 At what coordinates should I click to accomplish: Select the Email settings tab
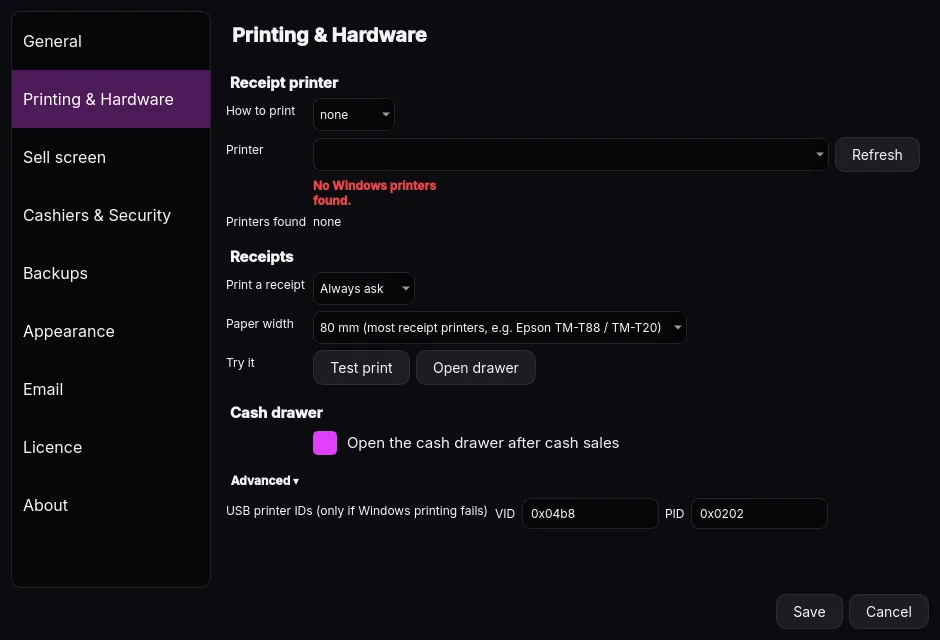(x=111, y=390)
